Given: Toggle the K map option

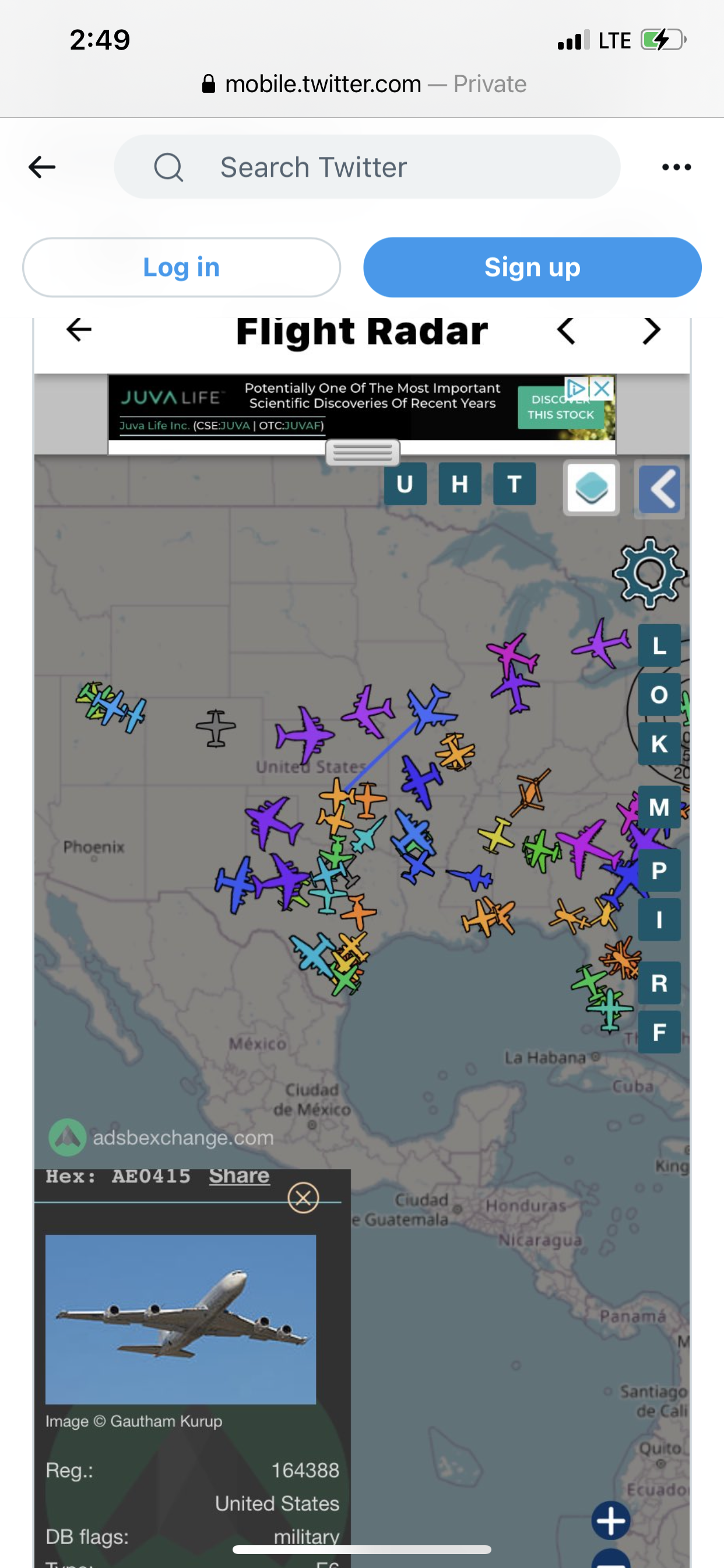Looking at the screenshot, I should [x=659, y=744].
